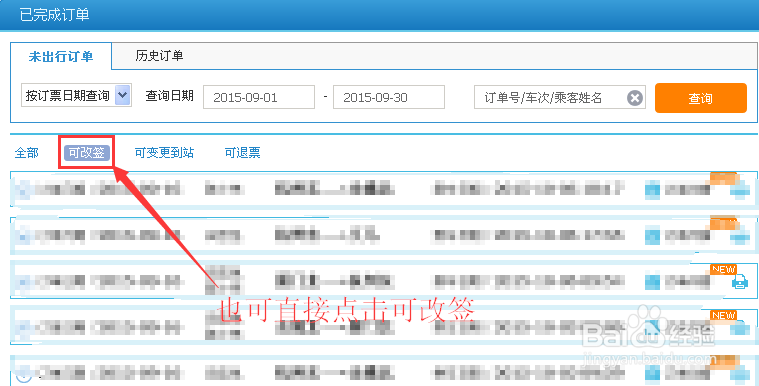
Task: Select the 可退票 filter
Action: tap(243, 153)
